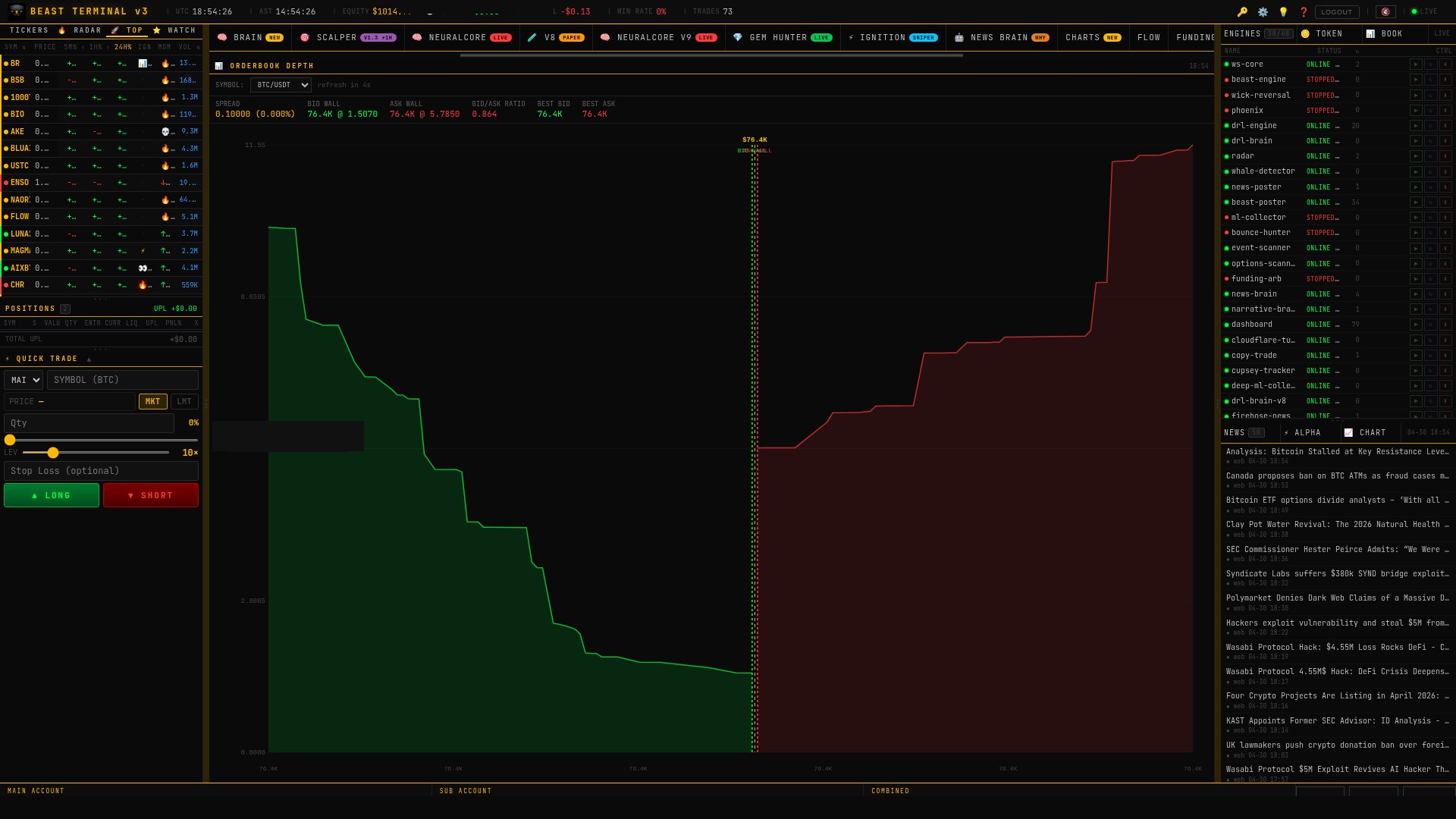1456x819 pixels.
Task: Start the beast-engine with its play icon
Action: [1416, 80]
